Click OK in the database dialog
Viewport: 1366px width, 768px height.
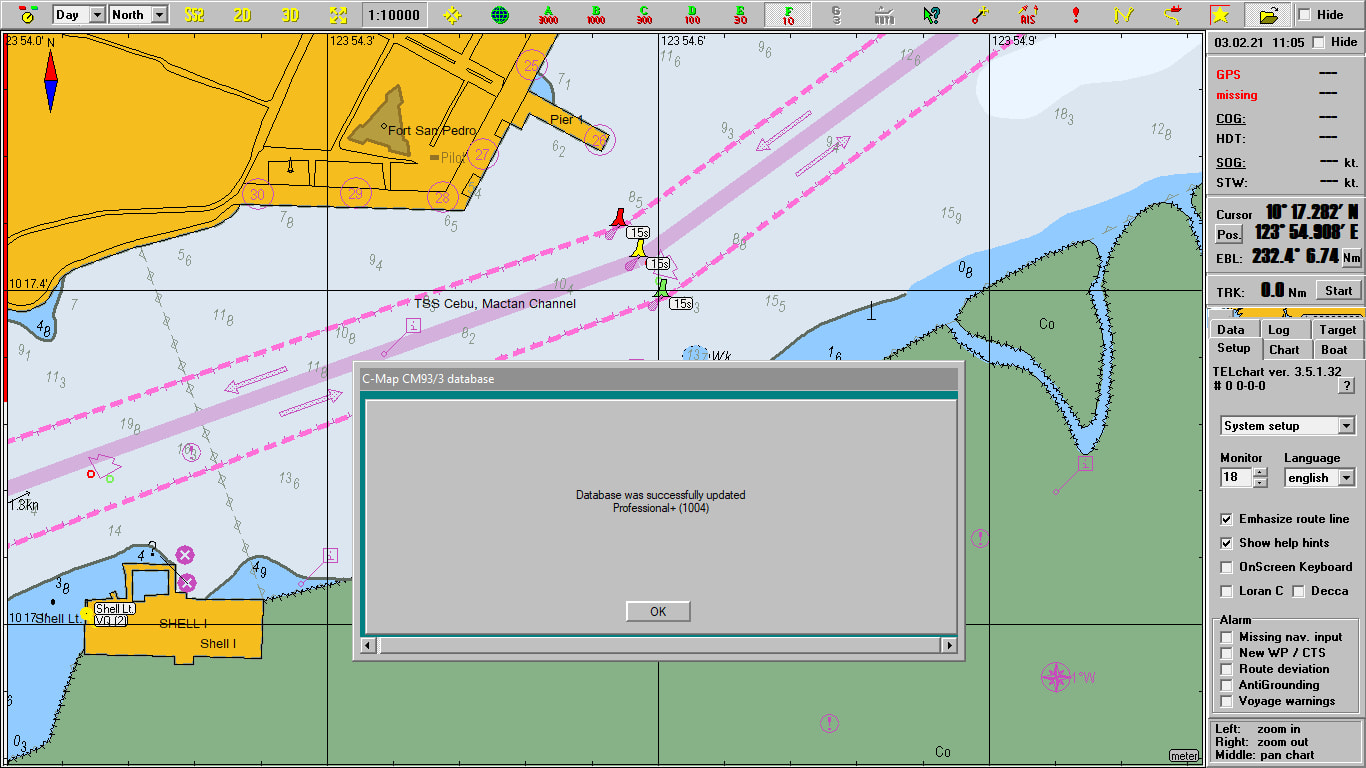coord(658,612)
